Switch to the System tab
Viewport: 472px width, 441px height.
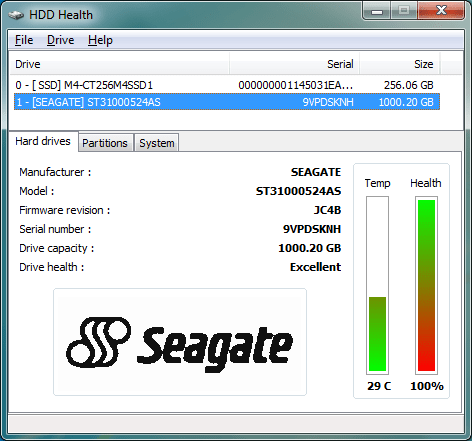tap(157, 143)
